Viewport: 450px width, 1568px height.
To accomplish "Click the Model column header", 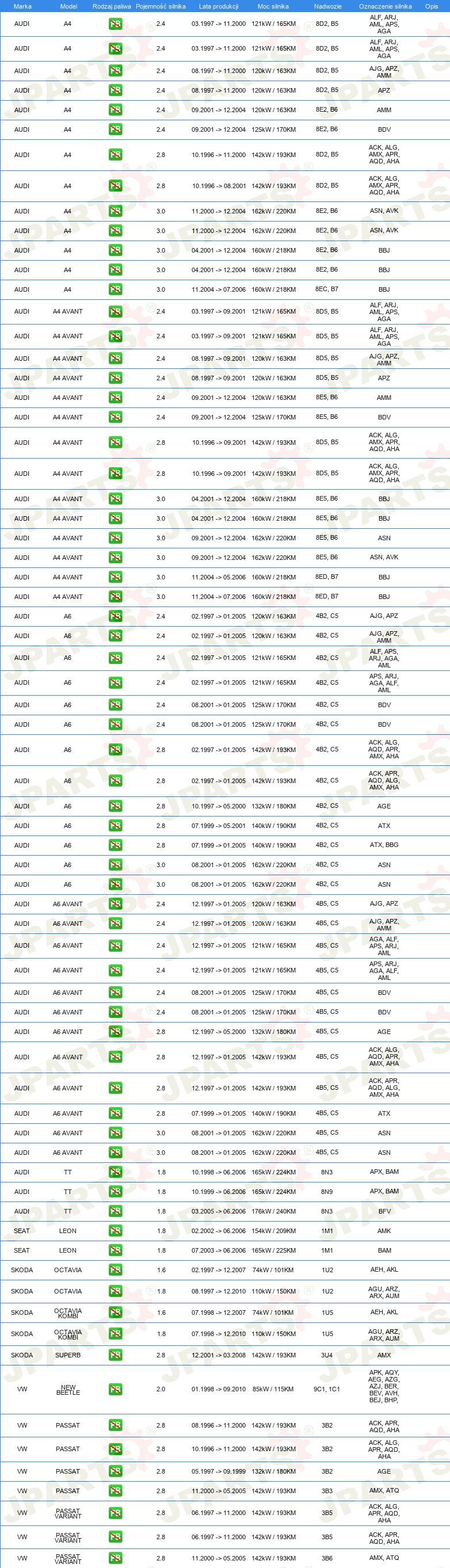I will tap(68, 6).
